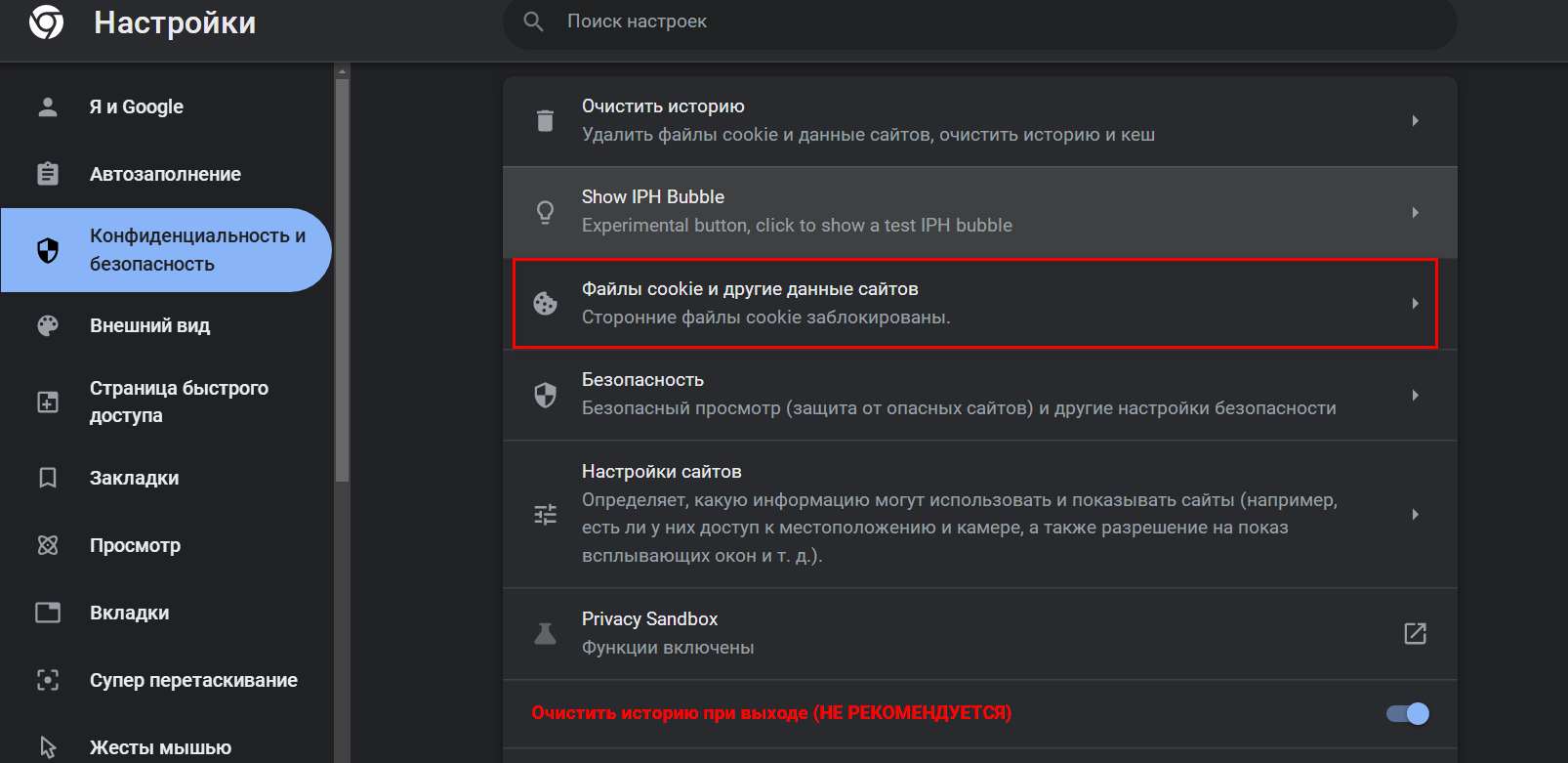This screenshot has height=763, width=1568.
Task: Click the shield icon for Безопасность
Action: (545, 395)
